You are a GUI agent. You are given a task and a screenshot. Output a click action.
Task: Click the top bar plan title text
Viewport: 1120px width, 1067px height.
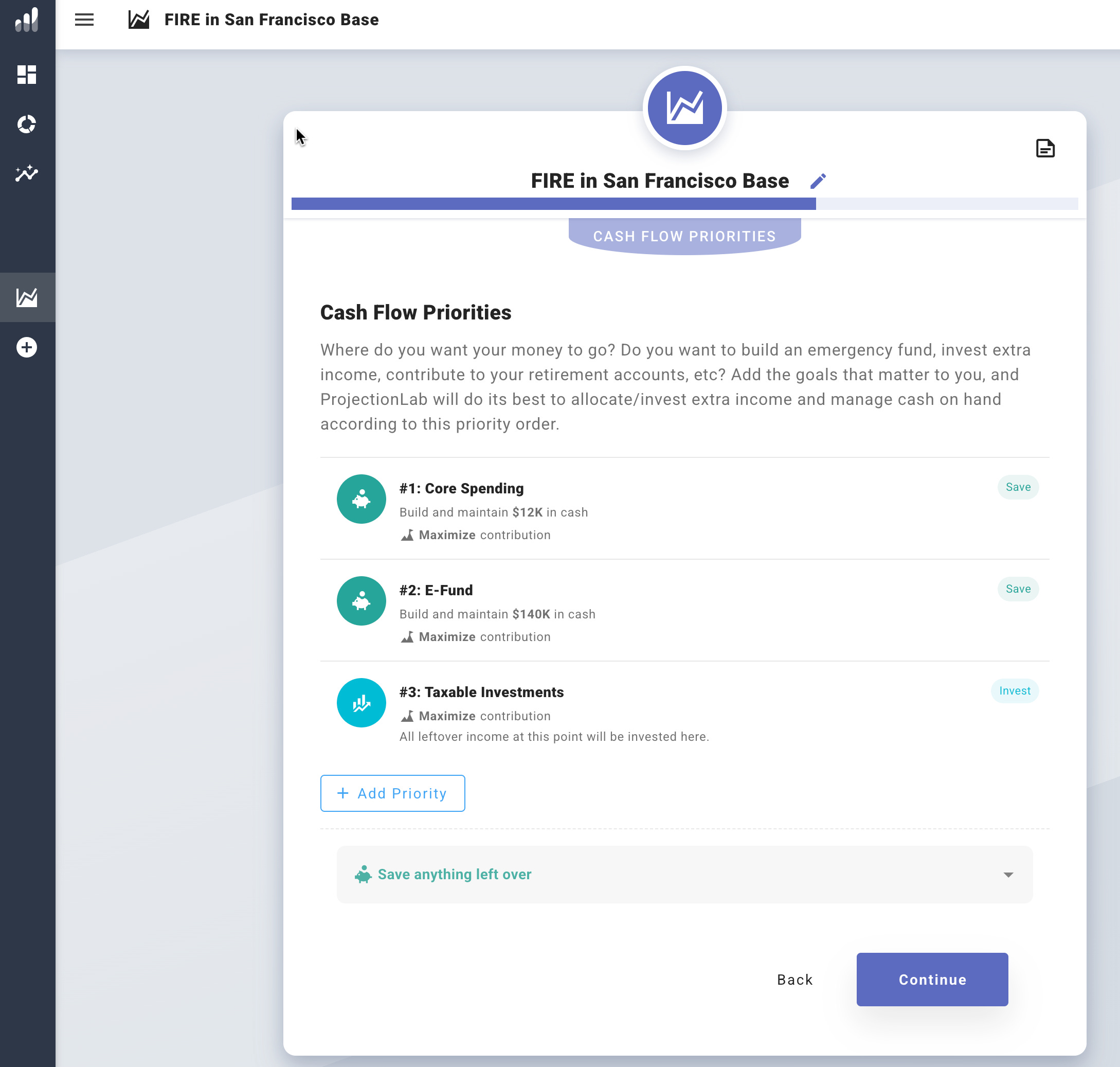[271, 20]
